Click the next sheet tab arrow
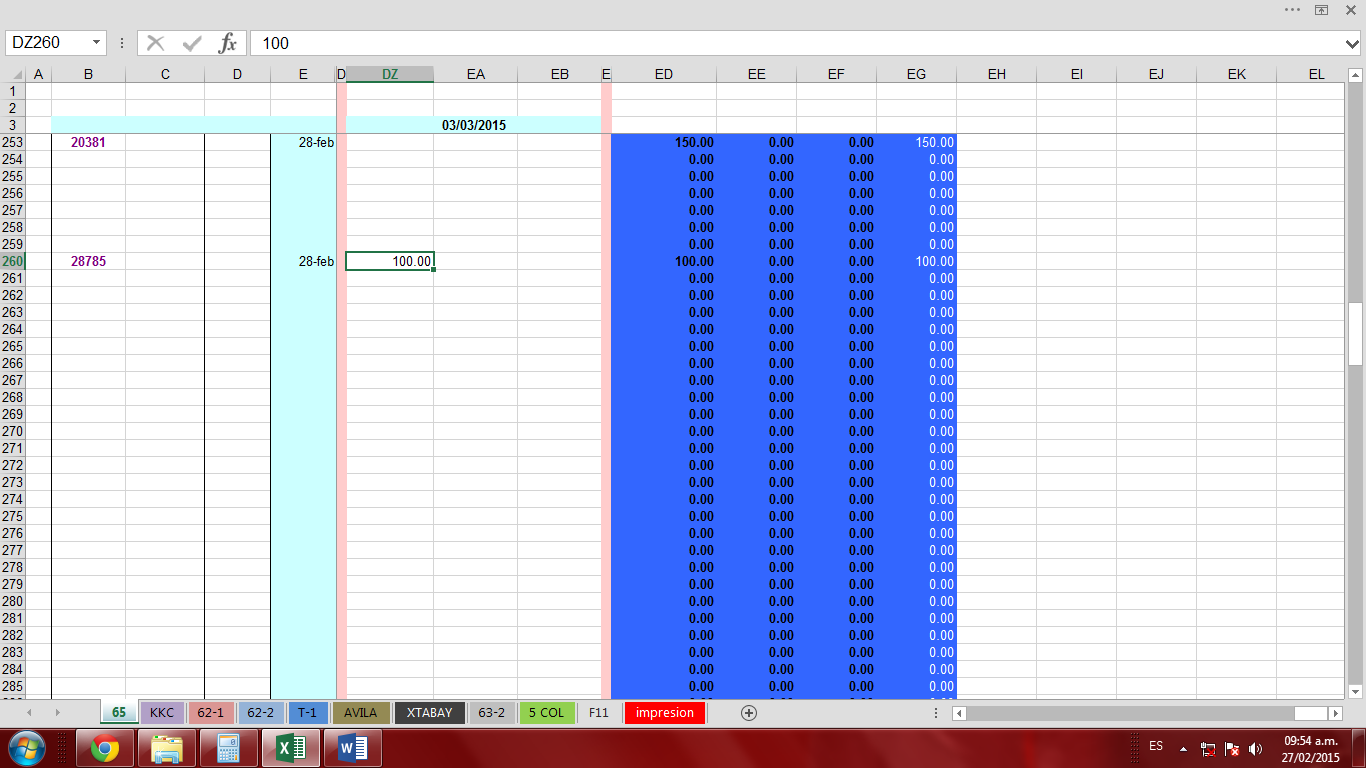 [57, 713]
